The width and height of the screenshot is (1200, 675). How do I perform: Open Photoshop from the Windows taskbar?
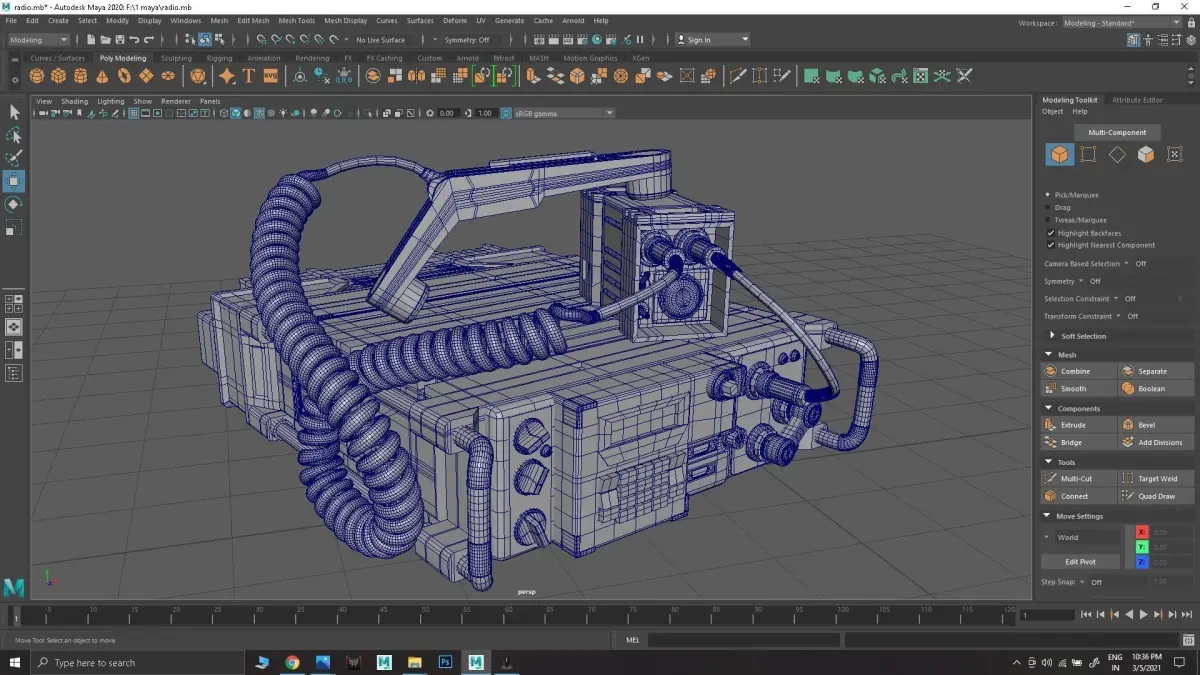coord(445,662)
